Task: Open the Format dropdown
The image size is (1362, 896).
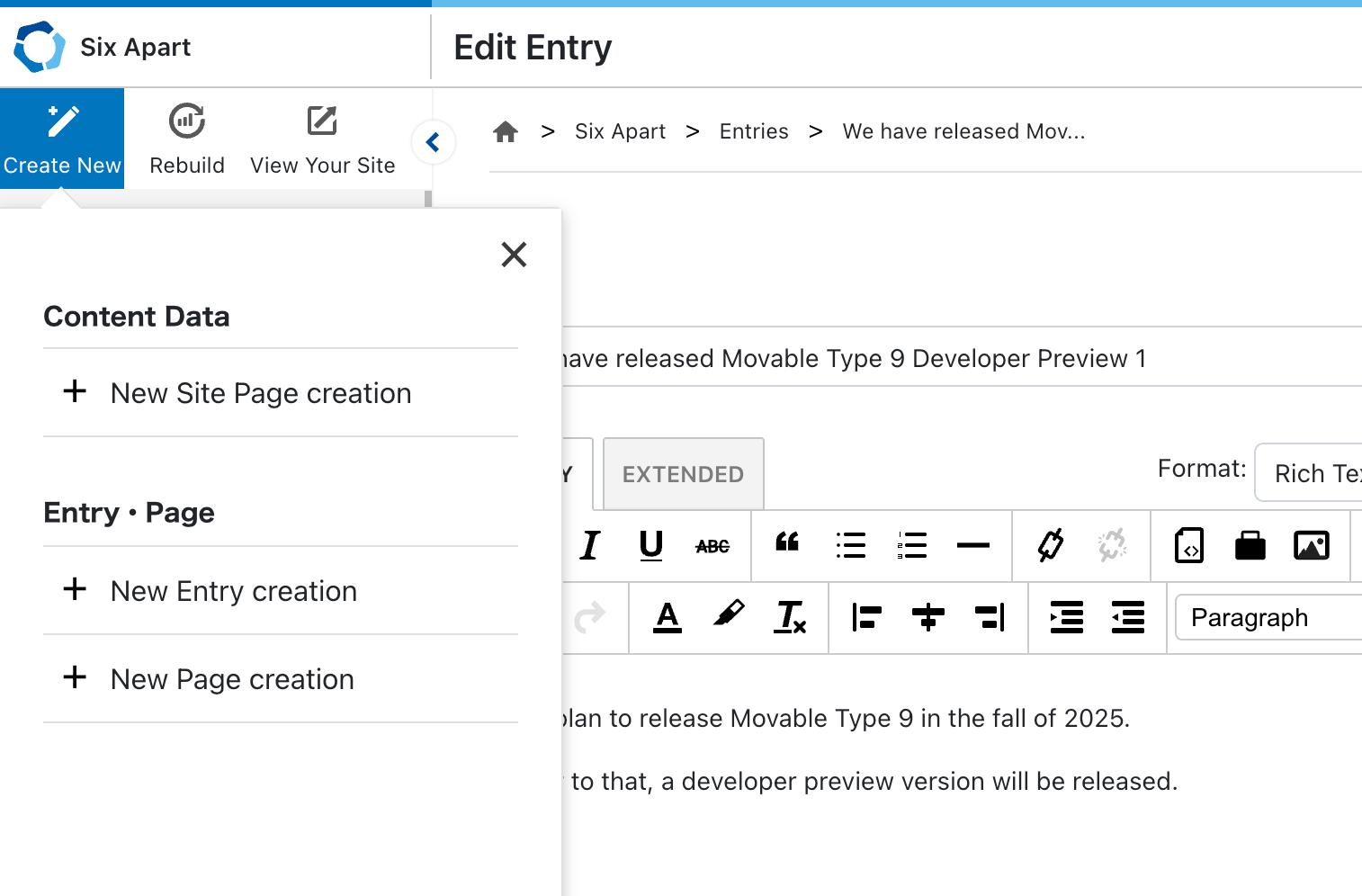Action: tap(1308, 473)
